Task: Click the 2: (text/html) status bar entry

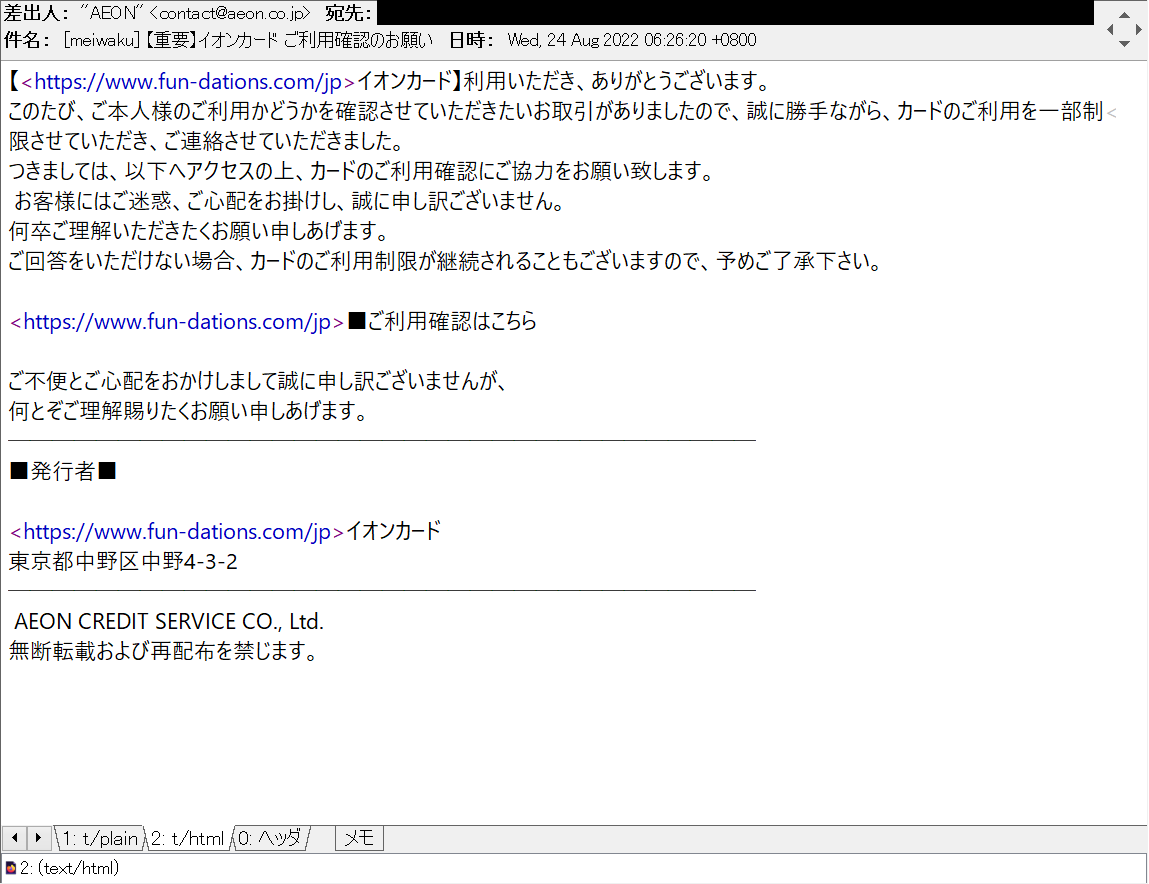Action: 70,869
